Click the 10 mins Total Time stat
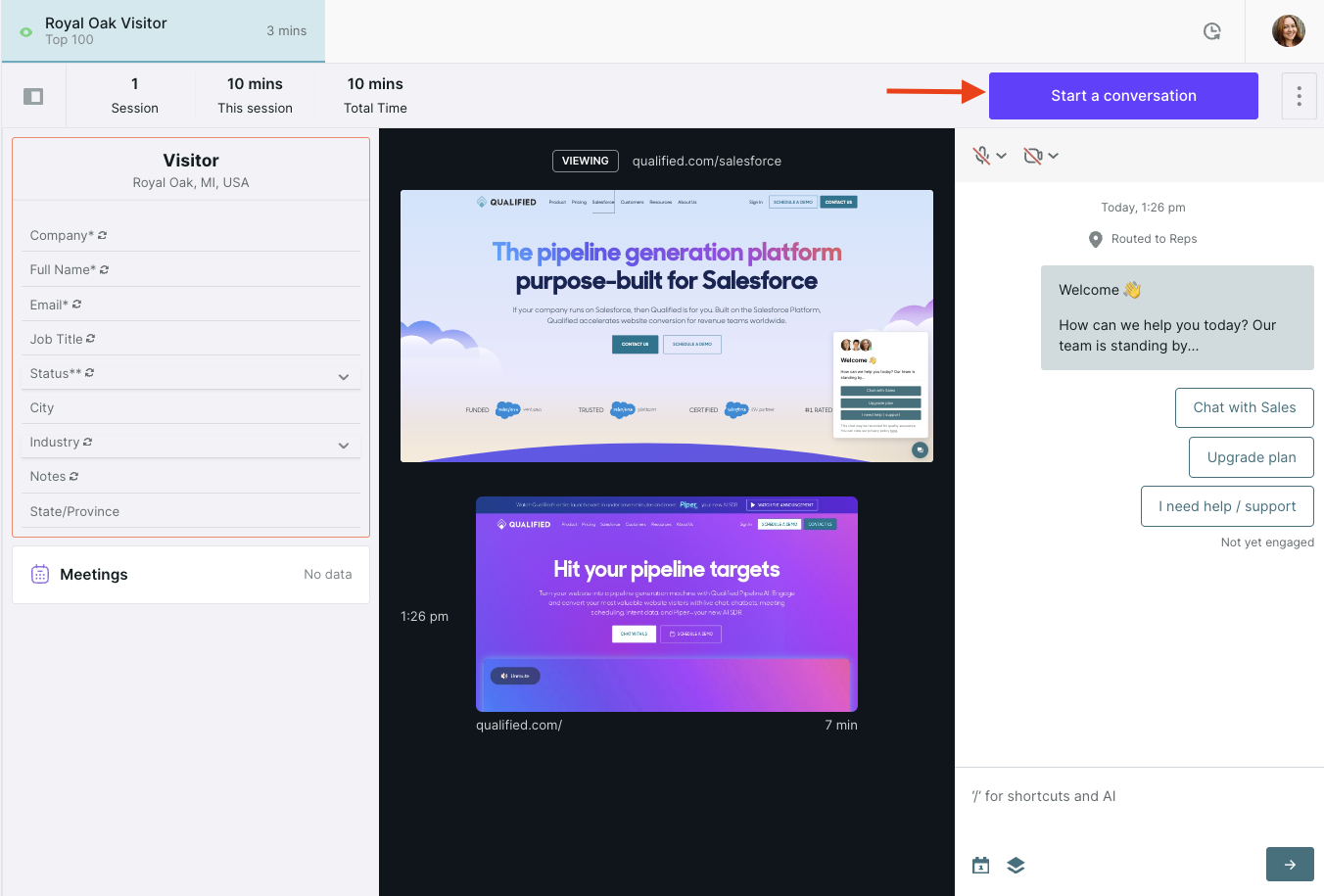The image size is (1324, 896). coord(375,96)
